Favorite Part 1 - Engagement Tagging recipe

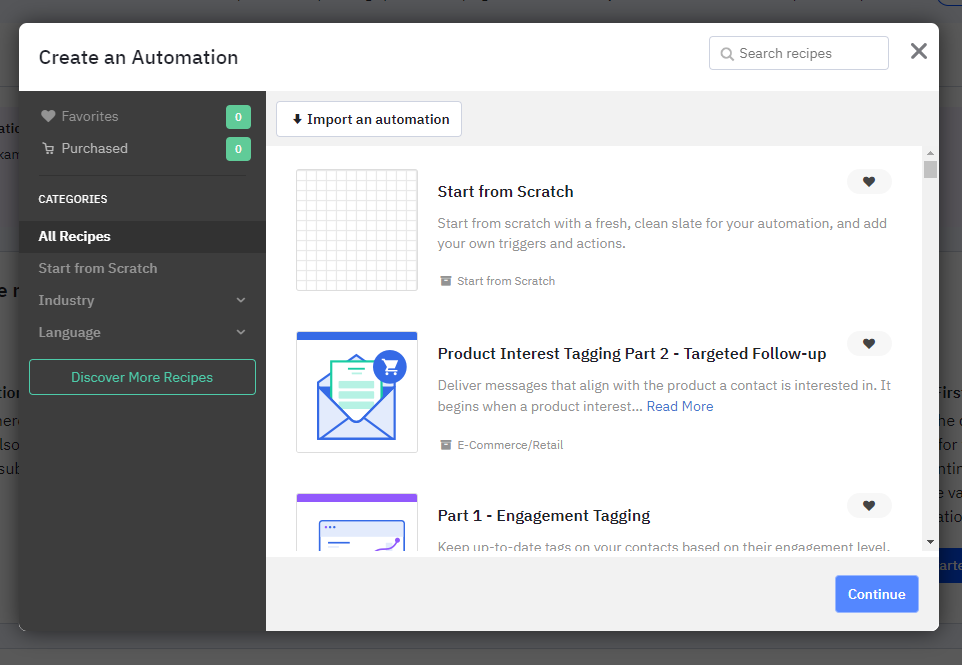tap(868, 506)
